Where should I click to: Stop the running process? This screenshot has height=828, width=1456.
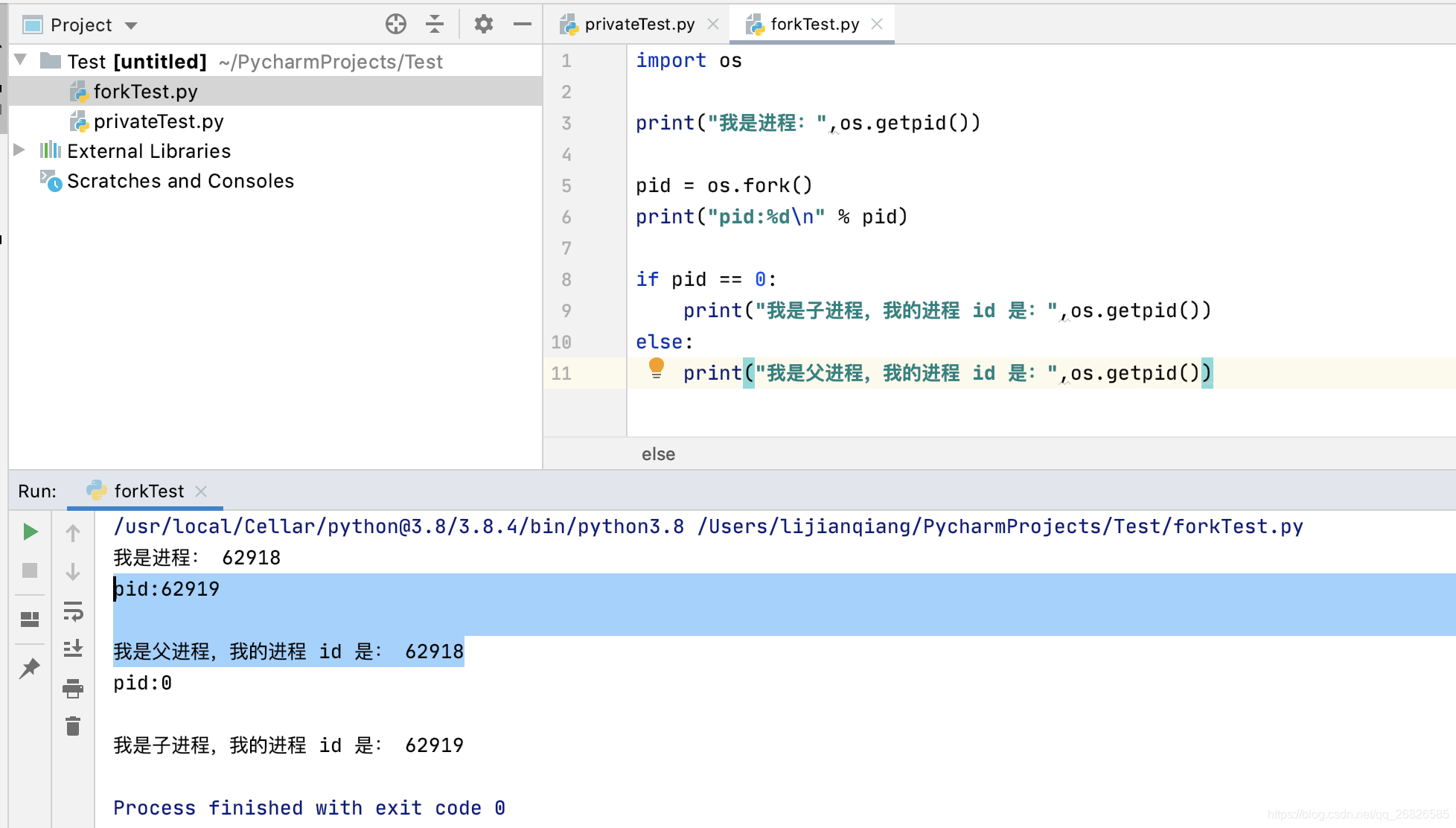tap(31, 571)
